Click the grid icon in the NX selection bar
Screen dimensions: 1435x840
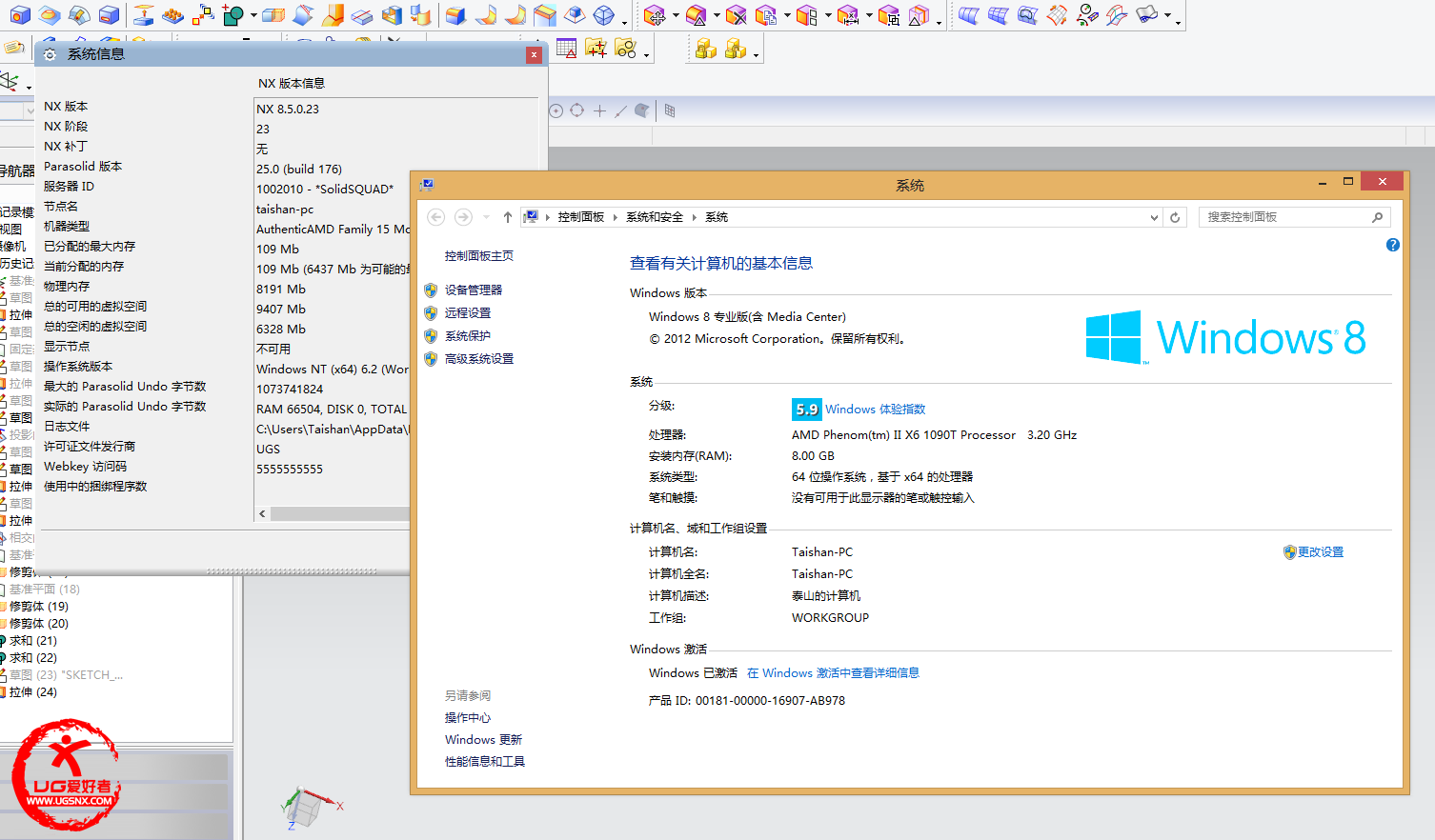(x=670, y=110)
